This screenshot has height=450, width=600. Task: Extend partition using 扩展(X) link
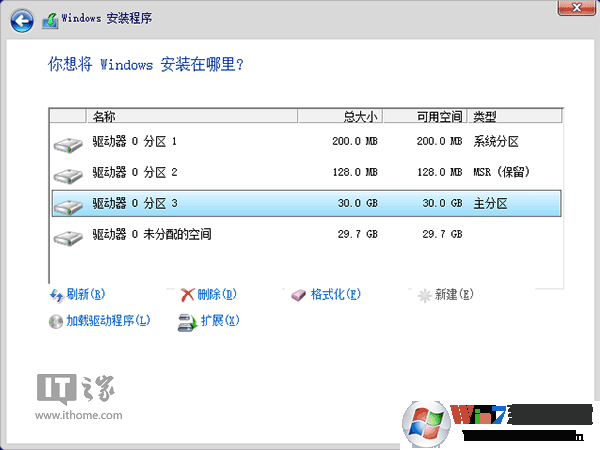(220, 320)
